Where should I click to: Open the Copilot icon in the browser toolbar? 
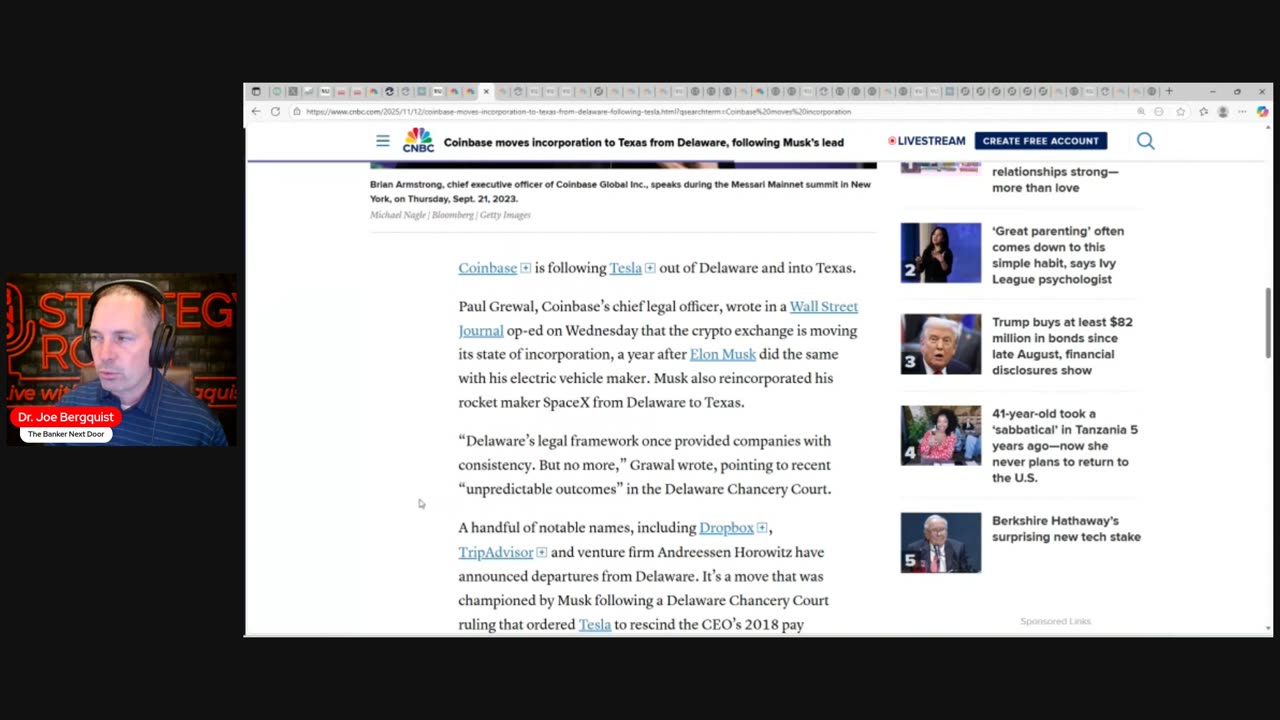click(x=1262, y=112)
